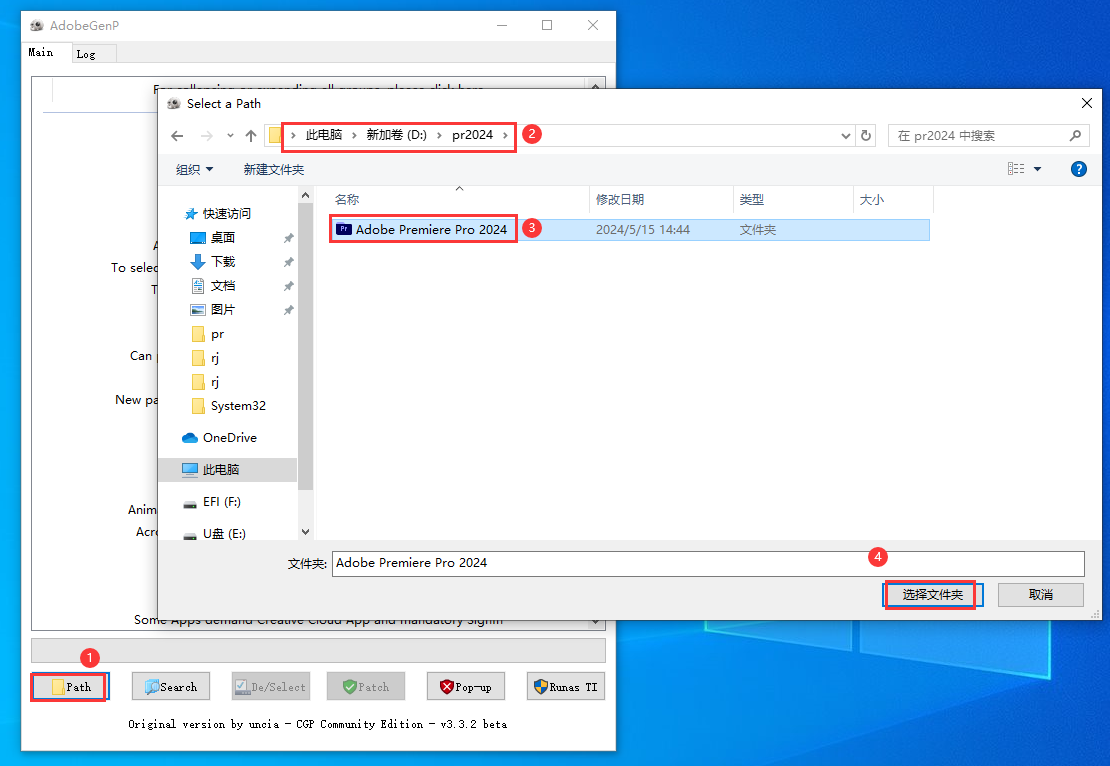The height and width of the screenshot is (766, 1110).
Task: Click the Runas TI shield button
Action: click(566, 687)
